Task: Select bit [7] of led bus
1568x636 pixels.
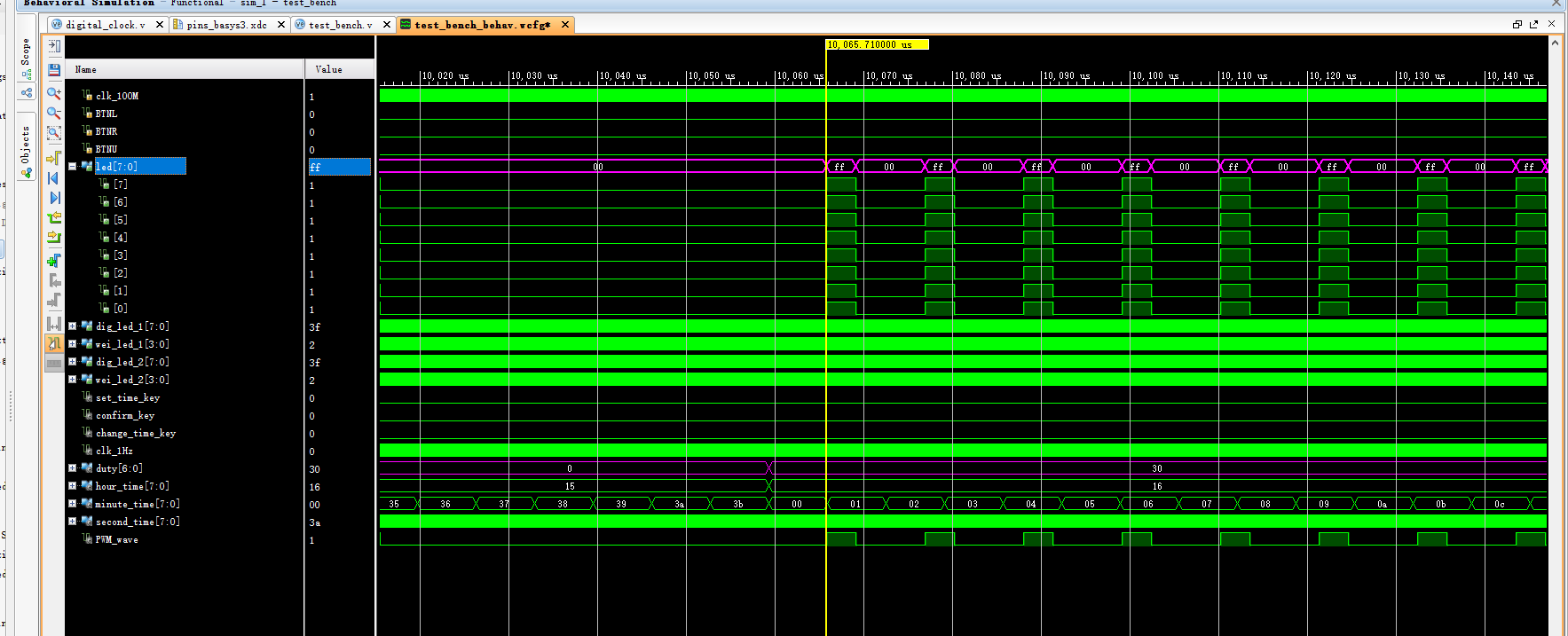Action: (121, 185)
